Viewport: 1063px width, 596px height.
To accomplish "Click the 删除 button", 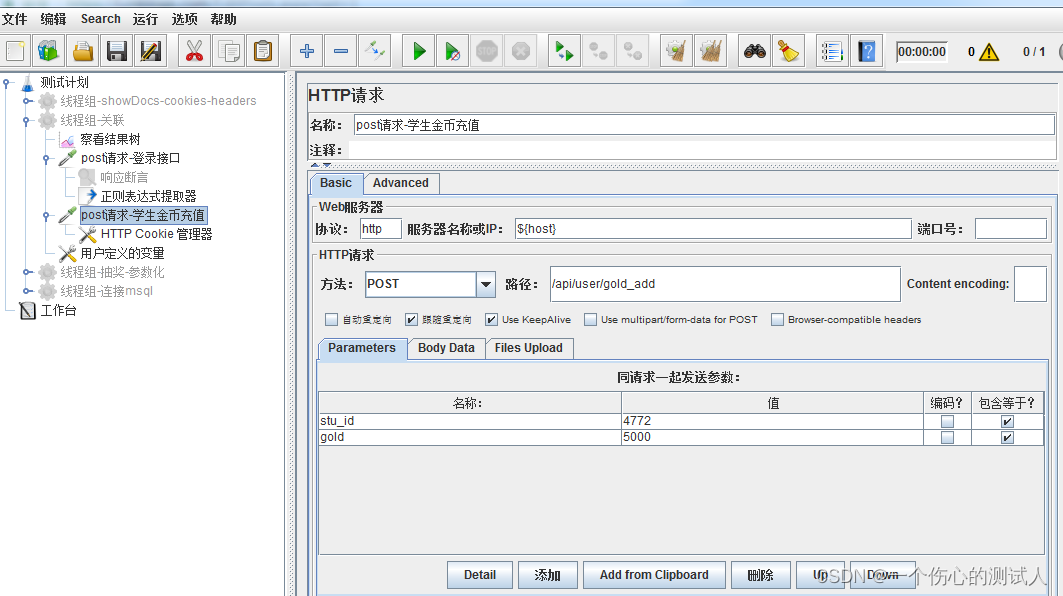I will (761, 575).
